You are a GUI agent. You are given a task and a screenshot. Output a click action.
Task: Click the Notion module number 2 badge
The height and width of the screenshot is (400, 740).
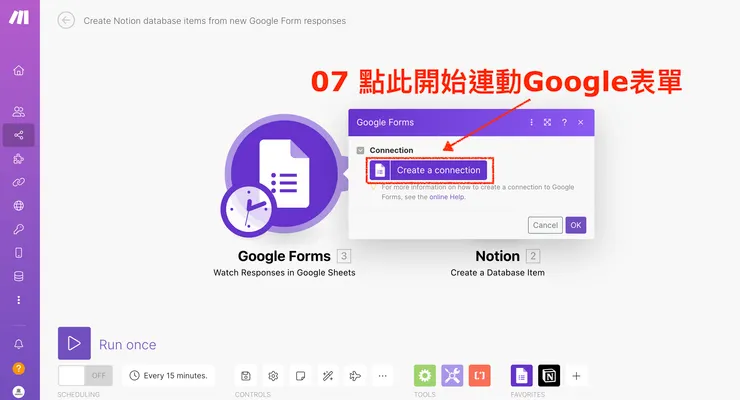(x=533, y=256)
